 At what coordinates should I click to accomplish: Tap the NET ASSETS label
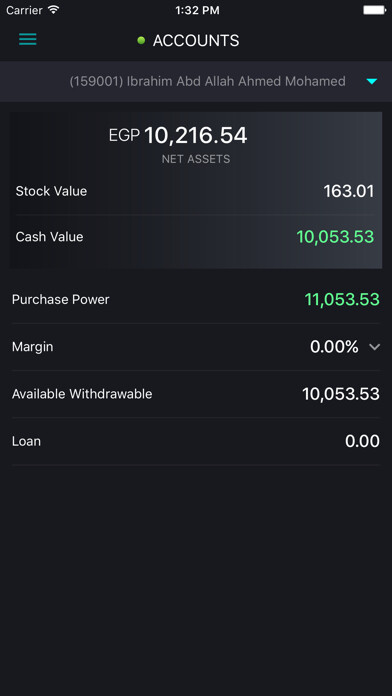[x=196, y=159]
